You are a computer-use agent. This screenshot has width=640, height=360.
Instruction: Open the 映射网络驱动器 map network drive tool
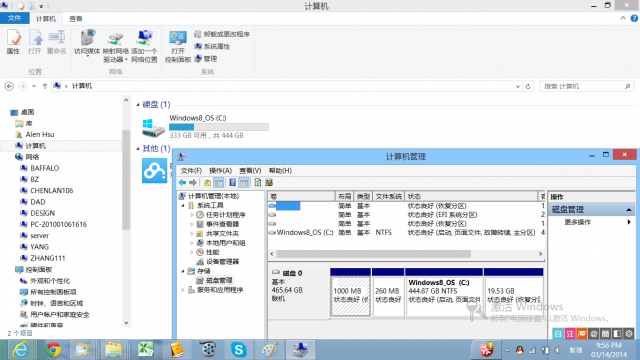116,47
